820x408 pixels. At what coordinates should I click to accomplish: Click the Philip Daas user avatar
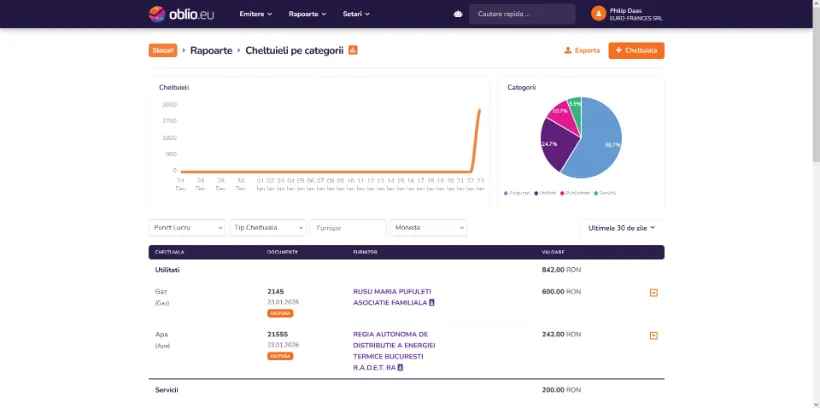point(599,14)
